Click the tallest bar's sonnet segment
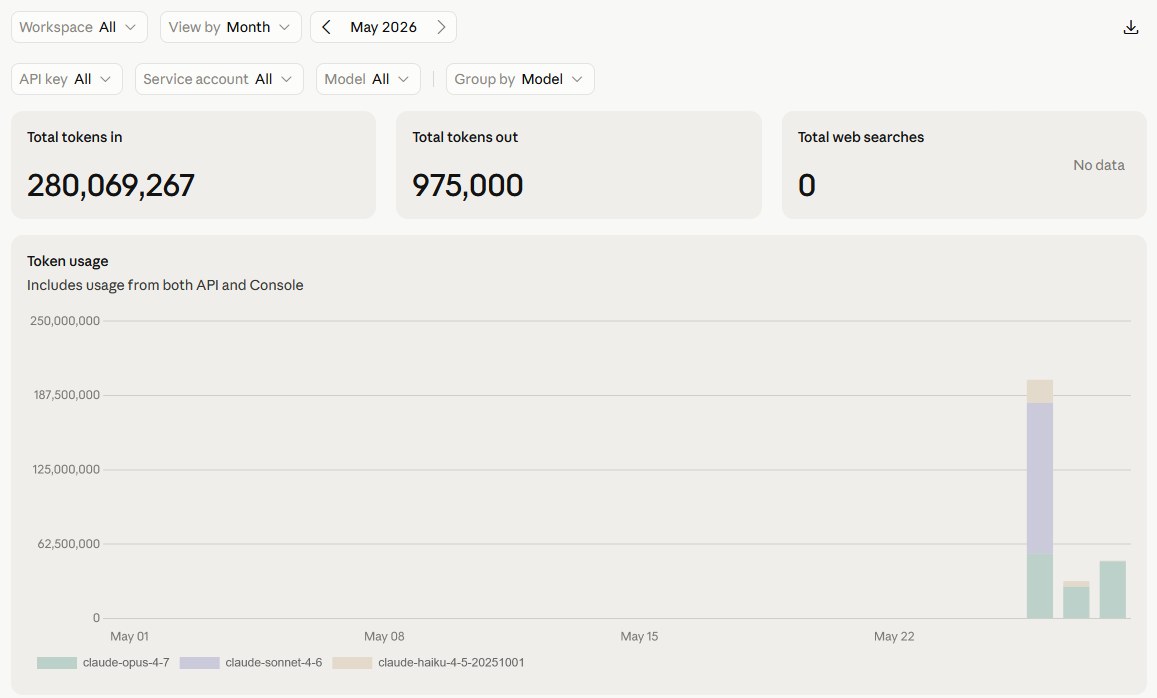Viewport: 1157px width, 698px height. [x=1040, y=478]
